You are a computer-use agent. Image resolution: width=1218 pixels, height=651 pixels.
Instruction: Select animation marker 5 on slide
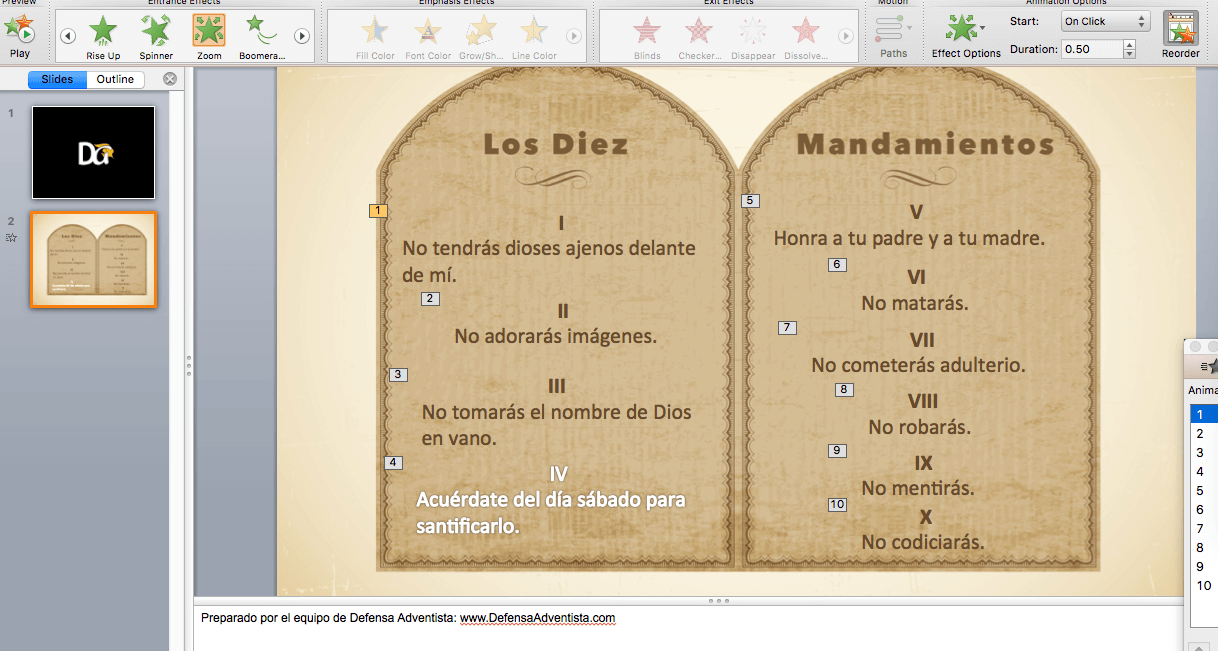click(751, 200)
